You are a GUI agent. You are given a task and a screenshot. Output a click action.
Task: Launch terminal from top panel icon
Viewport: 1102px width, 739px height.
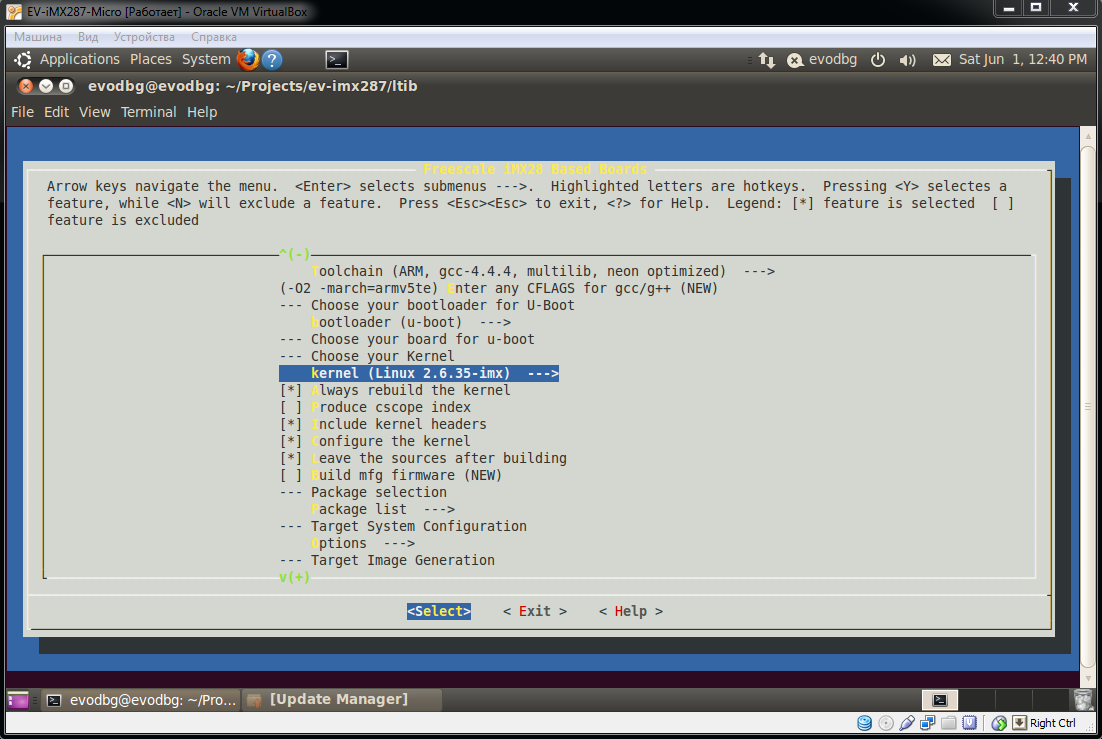coord(337,60)
